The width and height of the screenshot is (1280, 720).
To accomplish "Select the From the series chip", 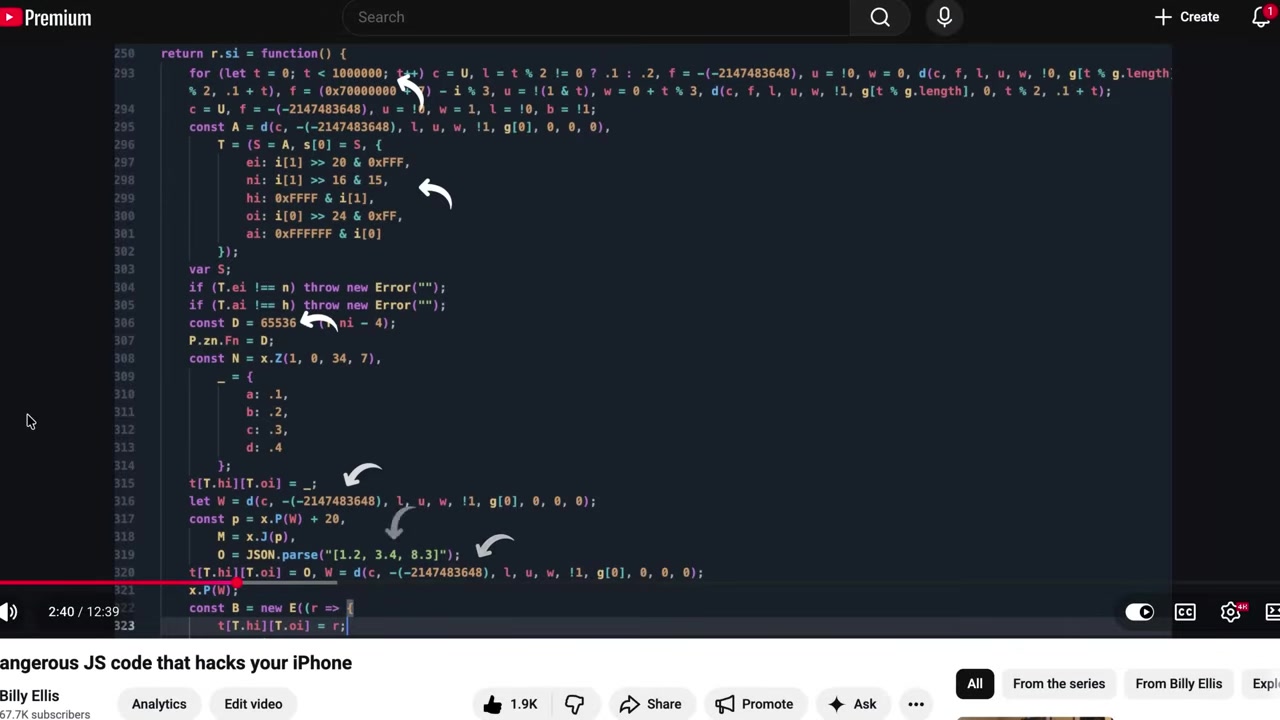I will [1059, 684].
